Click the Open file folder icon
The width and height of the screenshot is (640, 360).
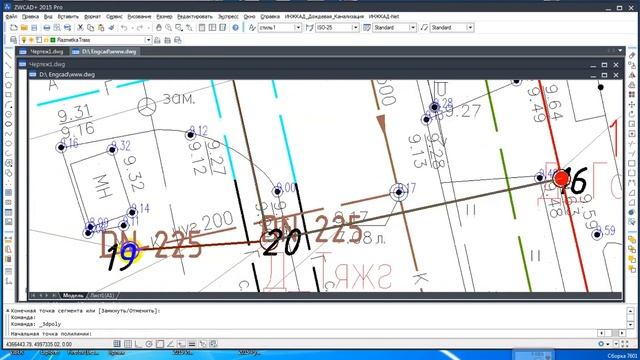(24, 27)
